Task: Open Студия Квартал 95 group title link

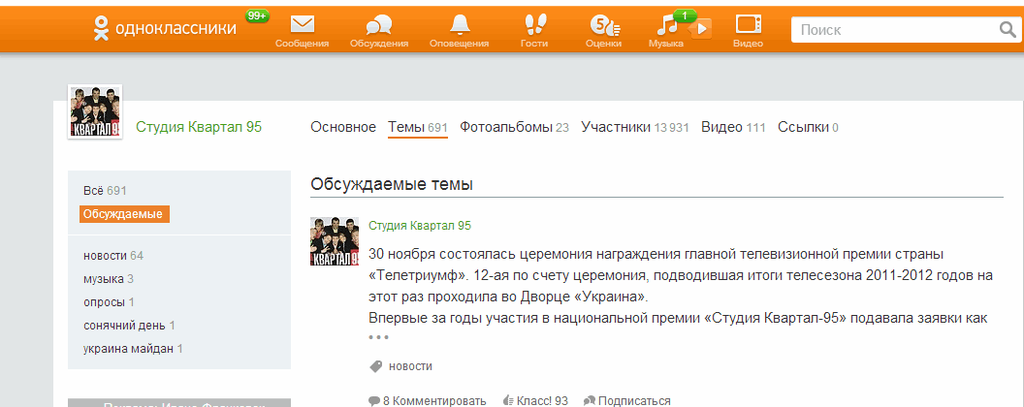Action: (x=199, y=127)
